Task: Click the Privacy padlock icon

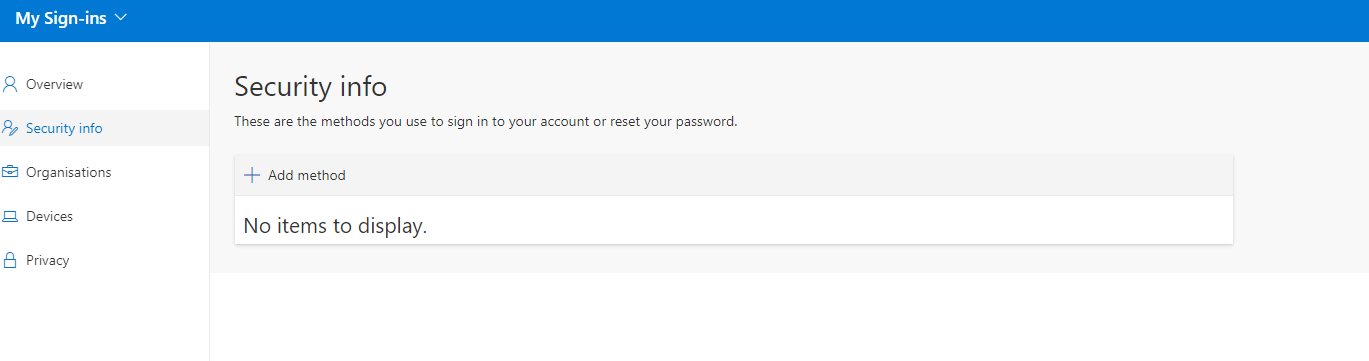Action: pyautogui.click(x=10, y=260)
